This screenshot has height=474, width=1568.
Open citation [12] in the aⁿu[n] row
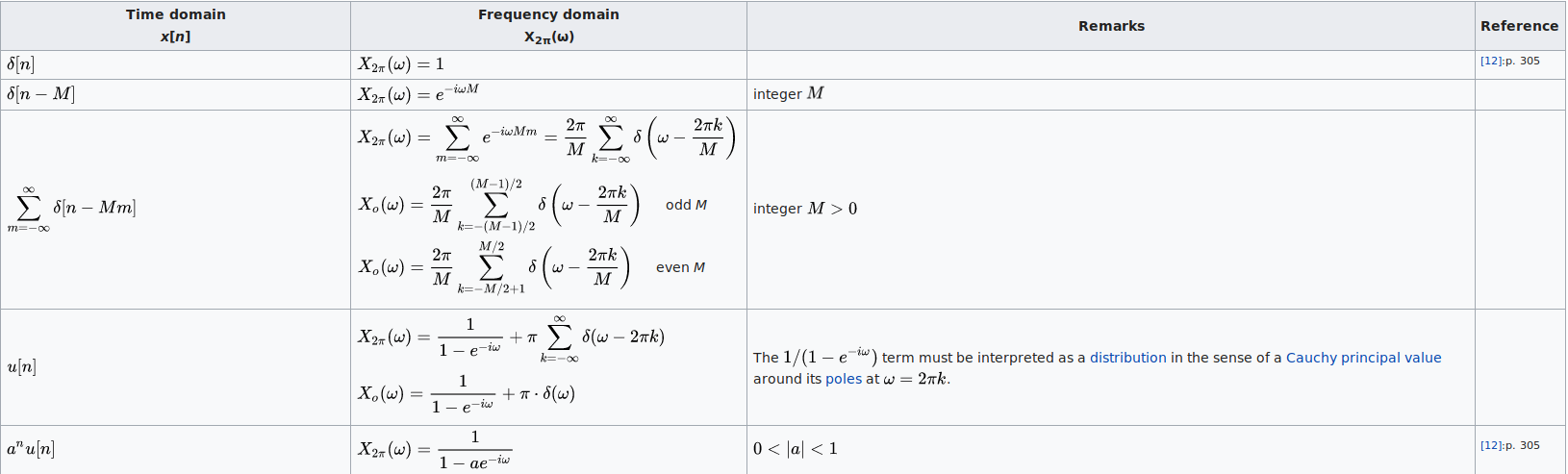click(x=1490, y=445)
